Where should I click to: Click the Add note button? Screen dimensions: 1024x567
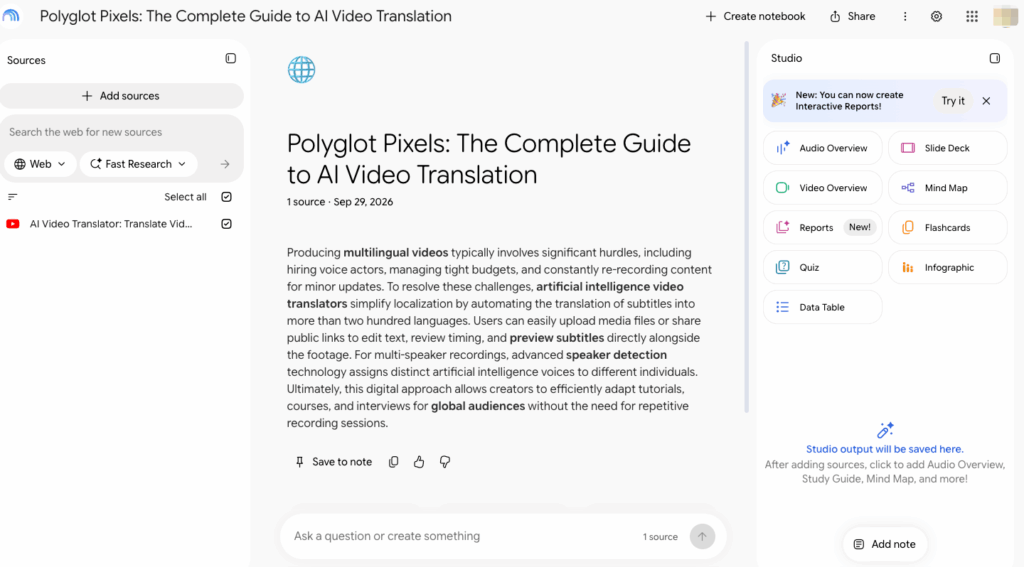coord(885,544)
